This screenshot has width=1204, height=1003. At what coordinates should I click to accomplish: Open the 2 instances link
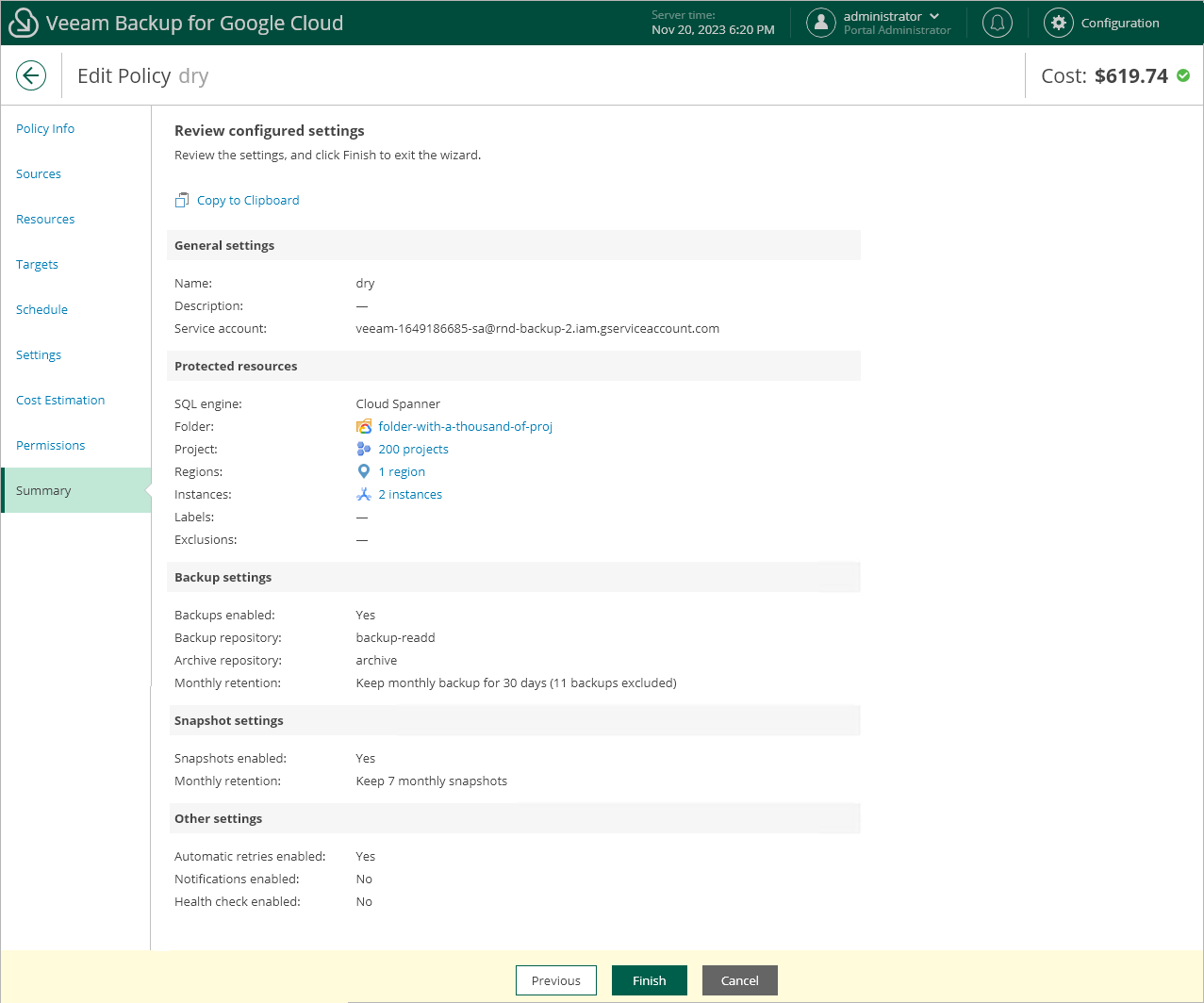pyautogui.click(x=410, y=494)
